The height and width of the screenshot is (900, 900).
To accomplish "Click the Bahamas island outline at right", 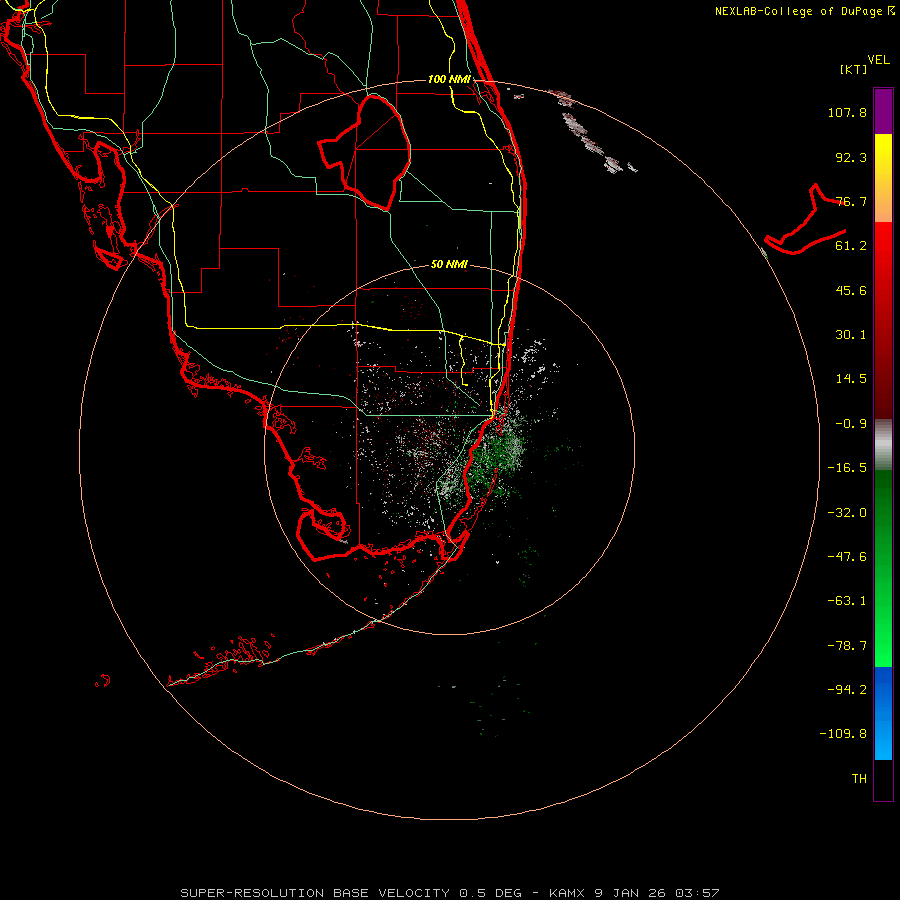I will (x=806, y=221).
